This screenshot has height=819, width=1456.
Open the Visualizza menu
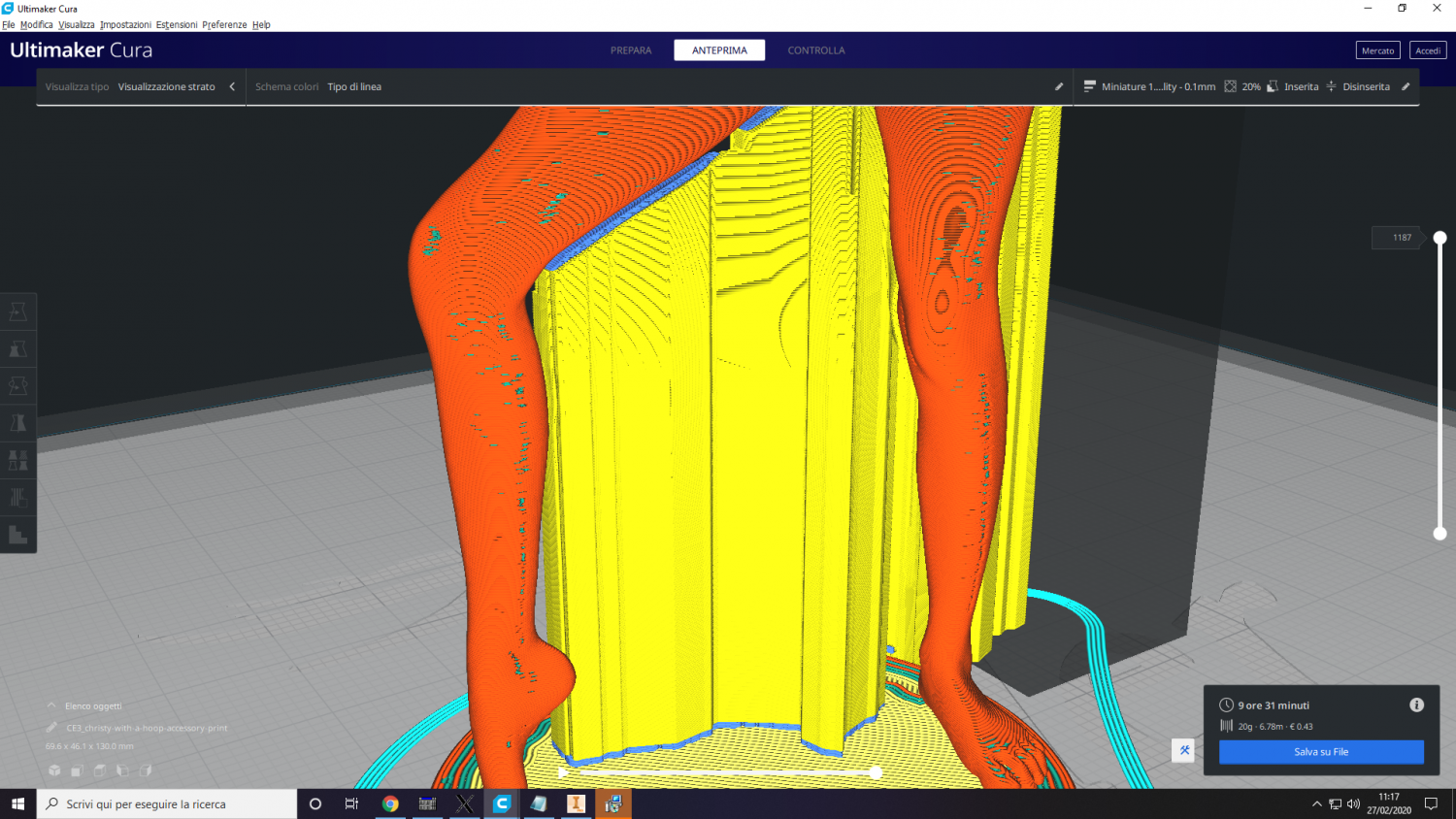77,24
